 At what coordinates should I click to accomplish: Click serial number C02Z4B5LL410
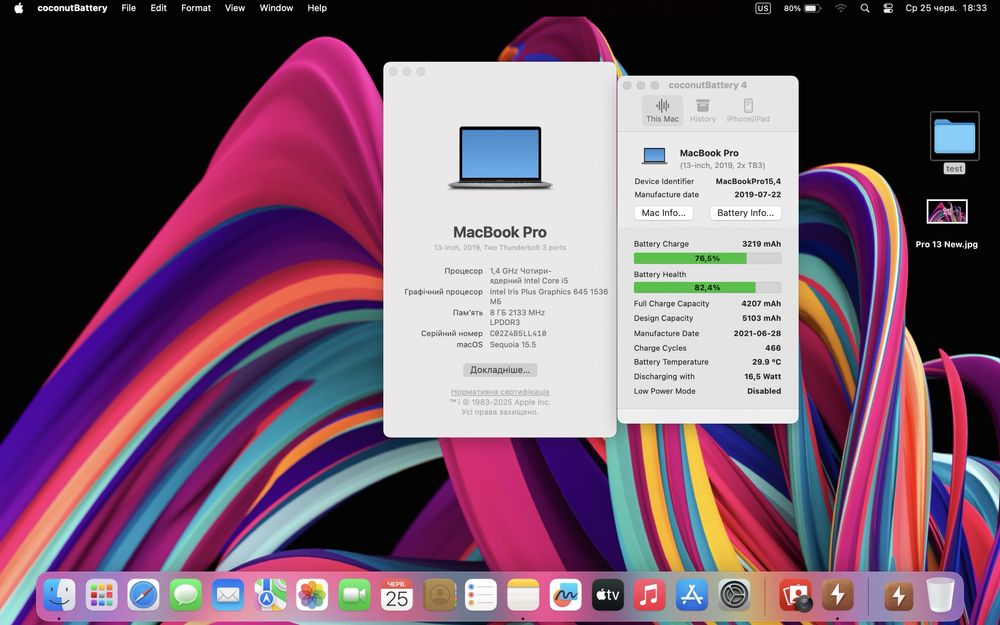[518, 334]
